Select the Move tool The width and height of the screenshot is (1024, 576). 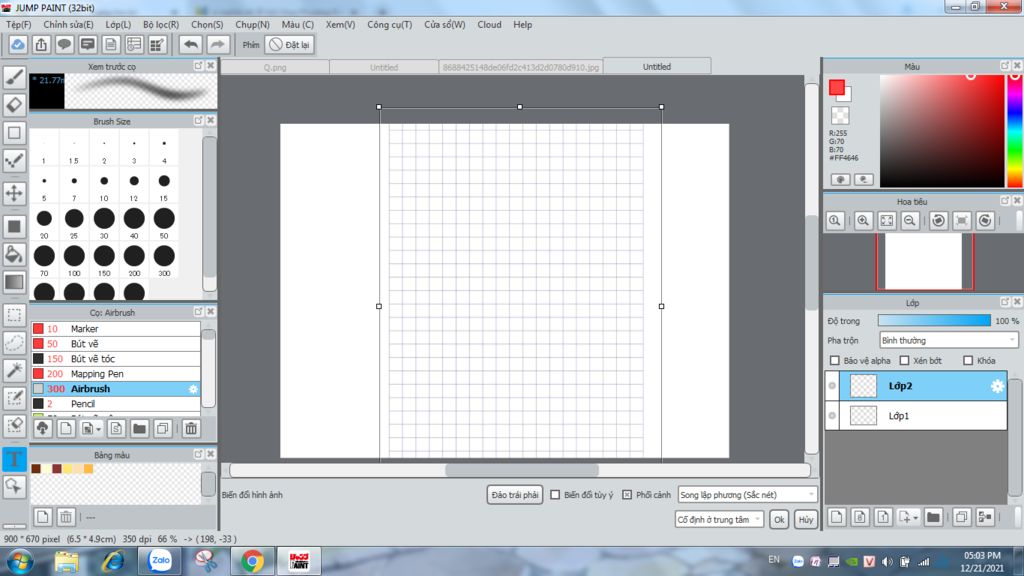tap(14, 193)
